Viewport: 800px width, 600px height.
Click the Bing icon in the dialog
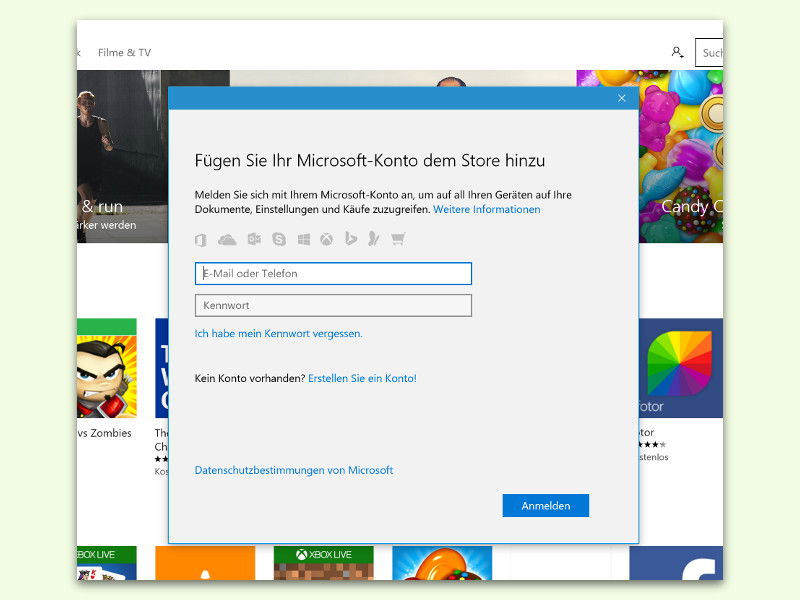(x=351, y=239)
